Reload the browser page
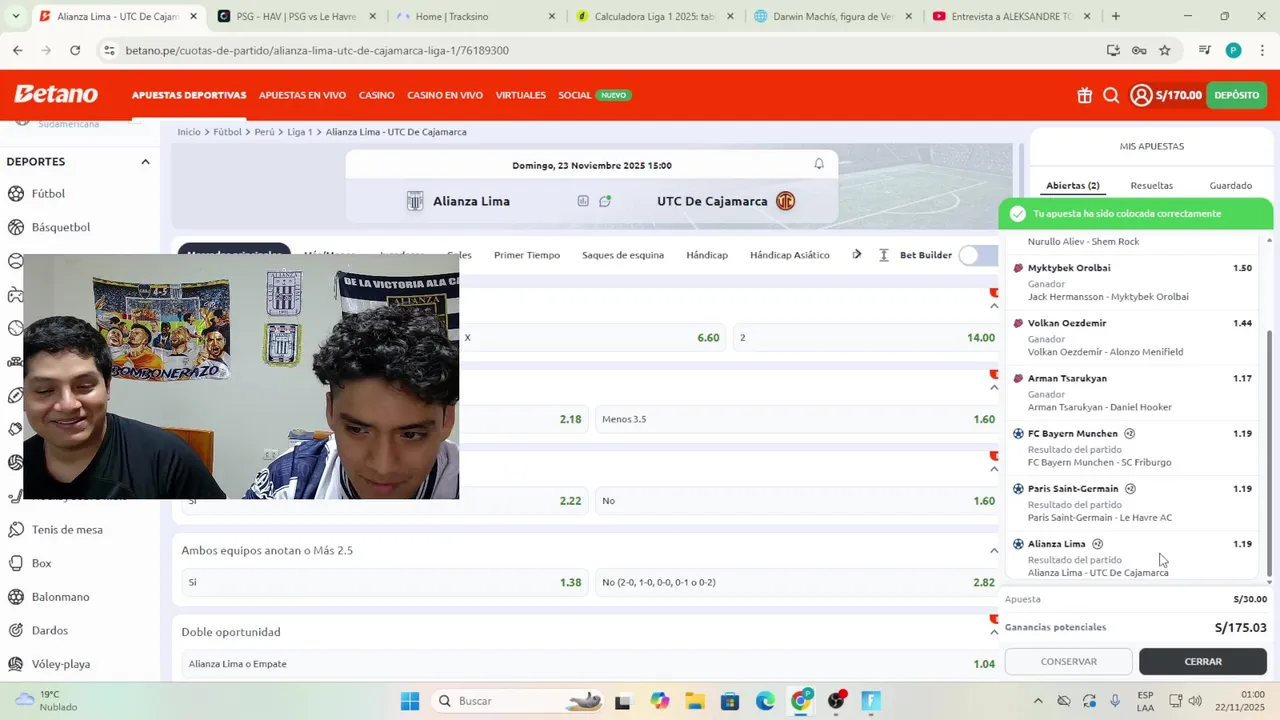 (75, 50)
